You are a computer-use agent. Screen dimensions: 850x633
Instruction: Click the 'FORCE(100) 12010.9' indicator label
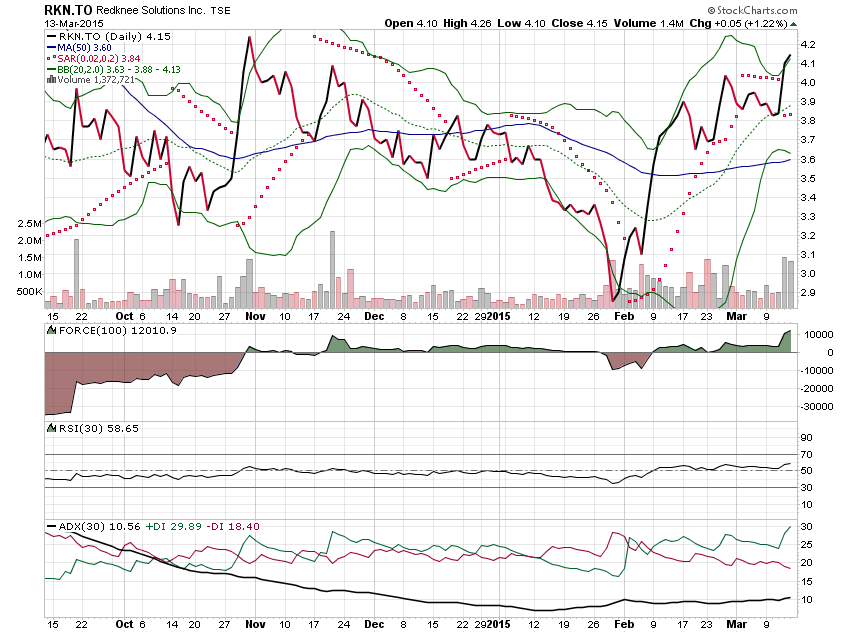118,331
